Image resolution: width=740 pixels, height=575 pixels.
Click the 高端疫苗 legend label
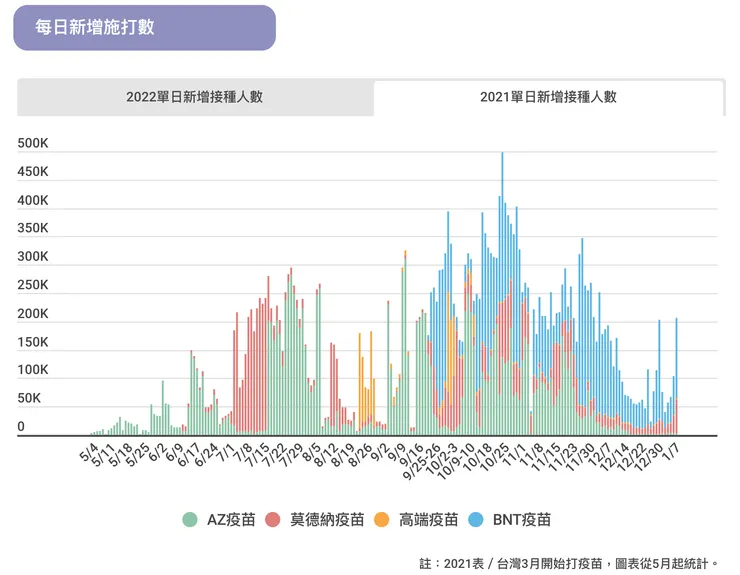[429, 520]
